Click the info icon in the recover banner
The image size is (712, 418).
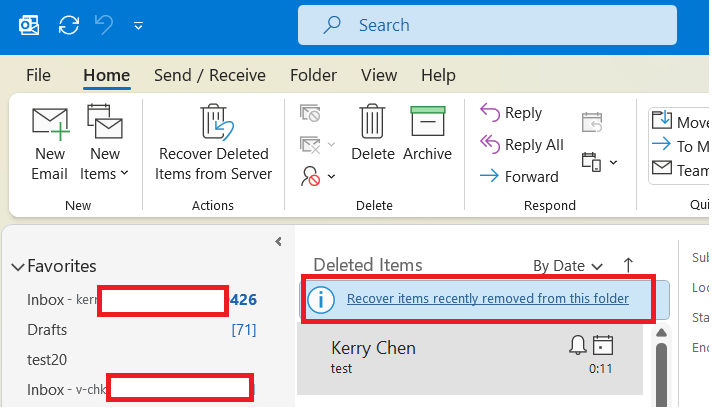pos(321,300)
